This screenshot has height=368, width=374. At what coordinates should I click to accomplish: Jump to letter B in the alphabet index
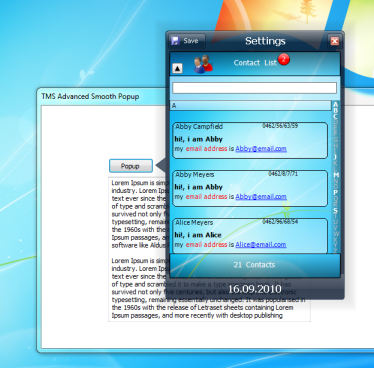[336, 111]
